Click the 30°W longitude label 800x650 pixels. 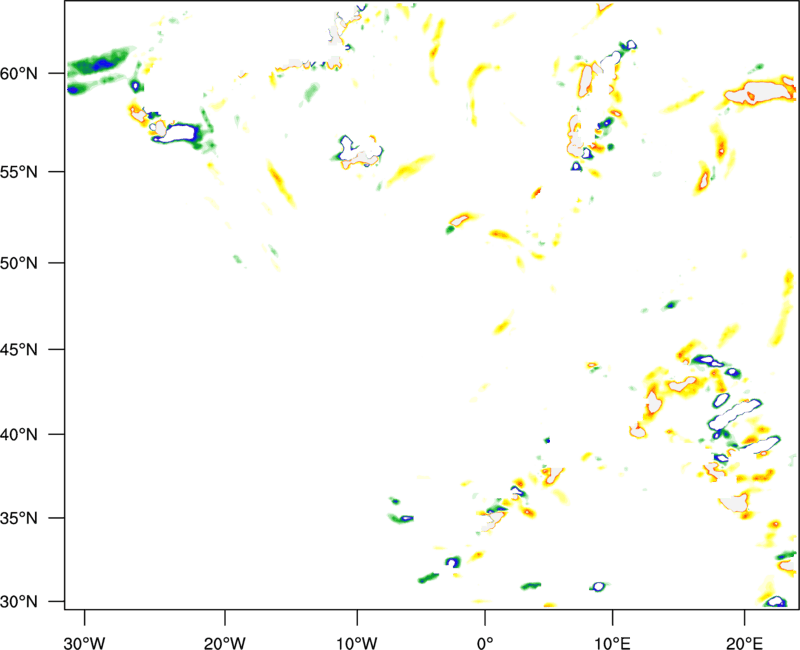[x=84, y=643]
